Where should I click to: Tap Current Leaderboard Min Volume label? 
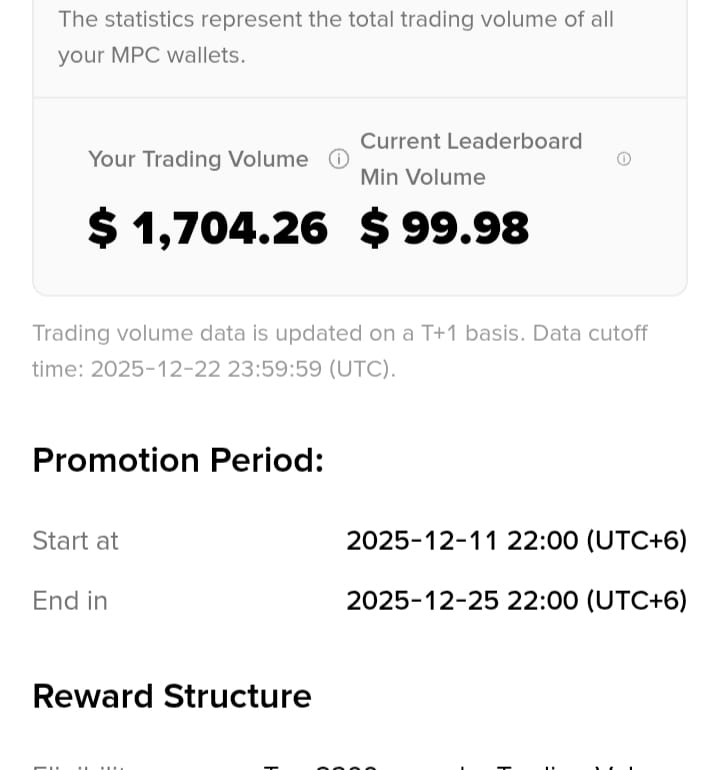tap(471, 159)
